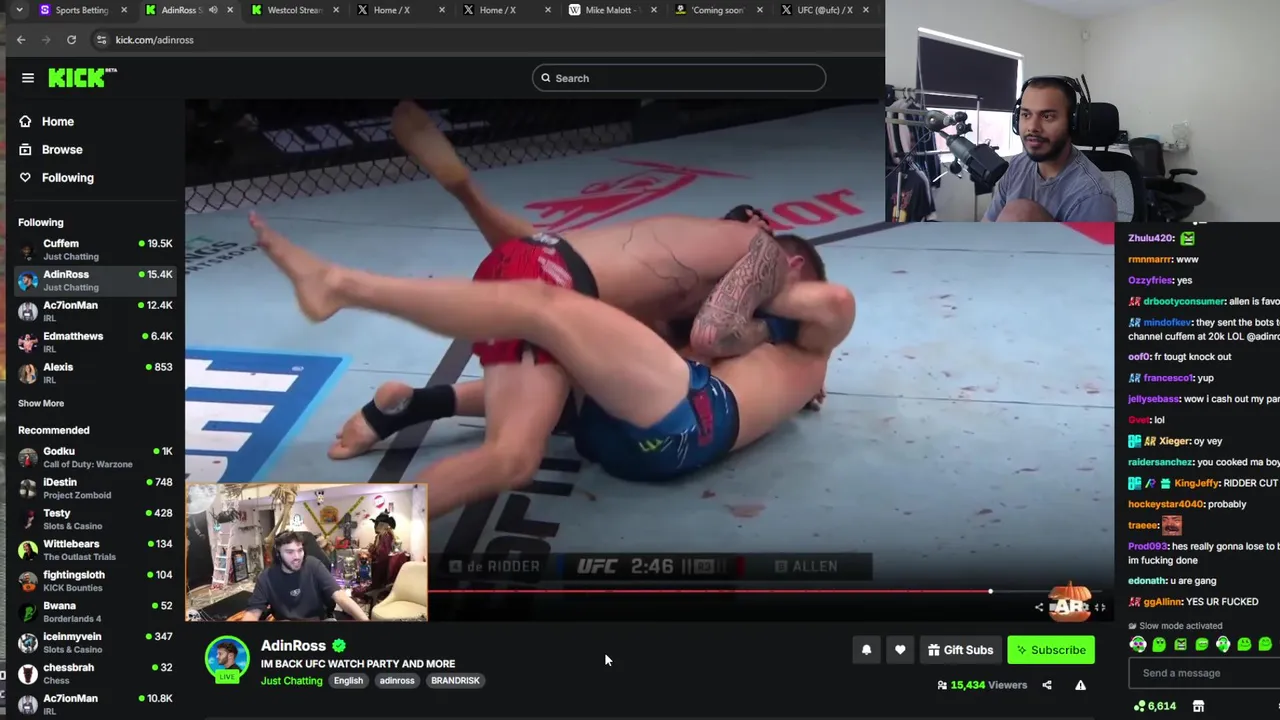
Task: Click chatter name KingJeffy
Action: [1196, 483]
